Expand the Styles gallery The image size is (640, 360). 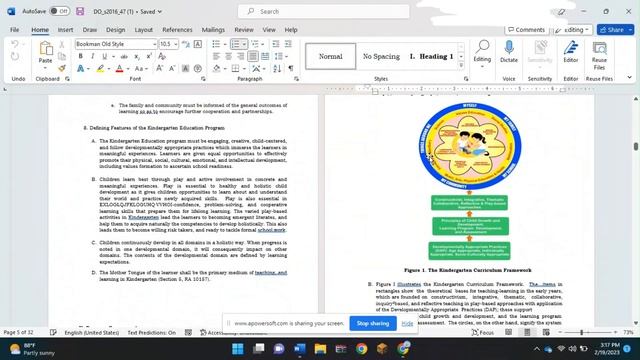point(461,65)
